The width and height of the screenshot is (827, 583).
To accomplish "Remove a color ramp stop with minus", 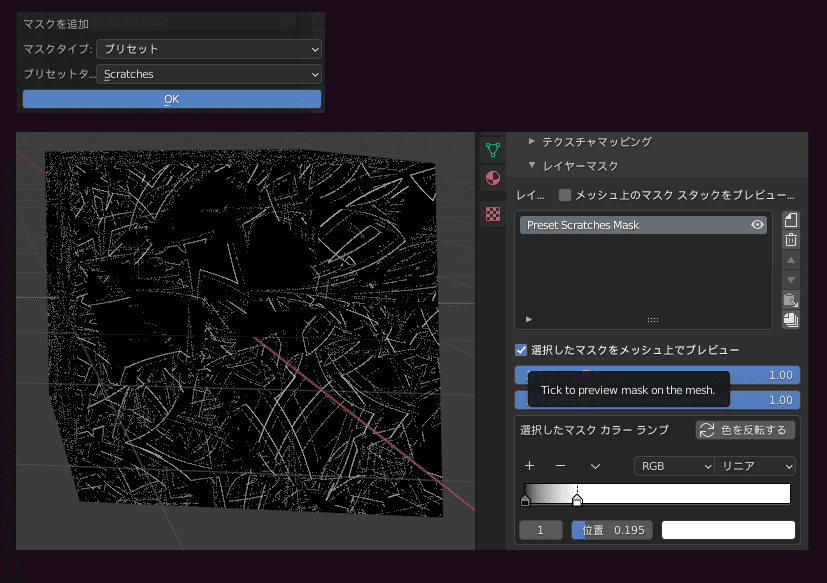I will point(561,466).
